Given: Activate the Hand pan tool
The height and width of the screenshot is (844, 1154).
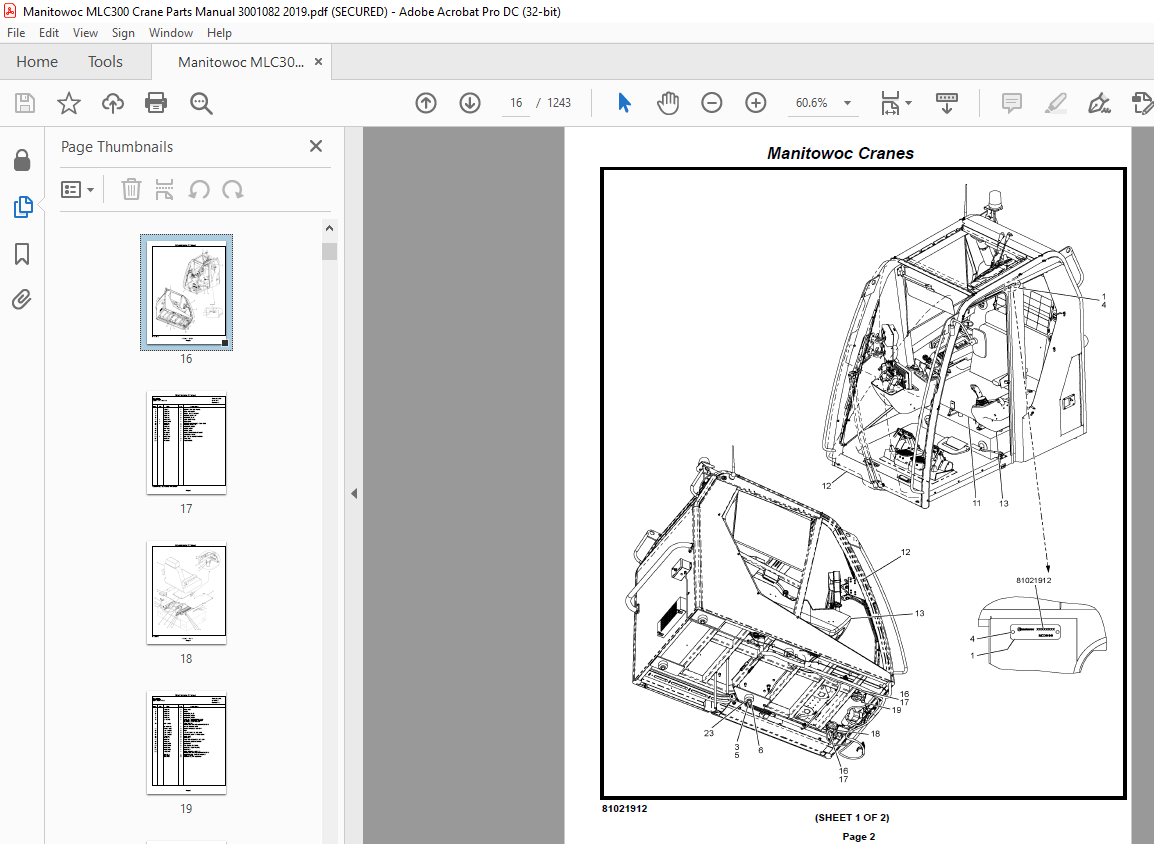Looking at the screenshot, I should coord(668,103).
